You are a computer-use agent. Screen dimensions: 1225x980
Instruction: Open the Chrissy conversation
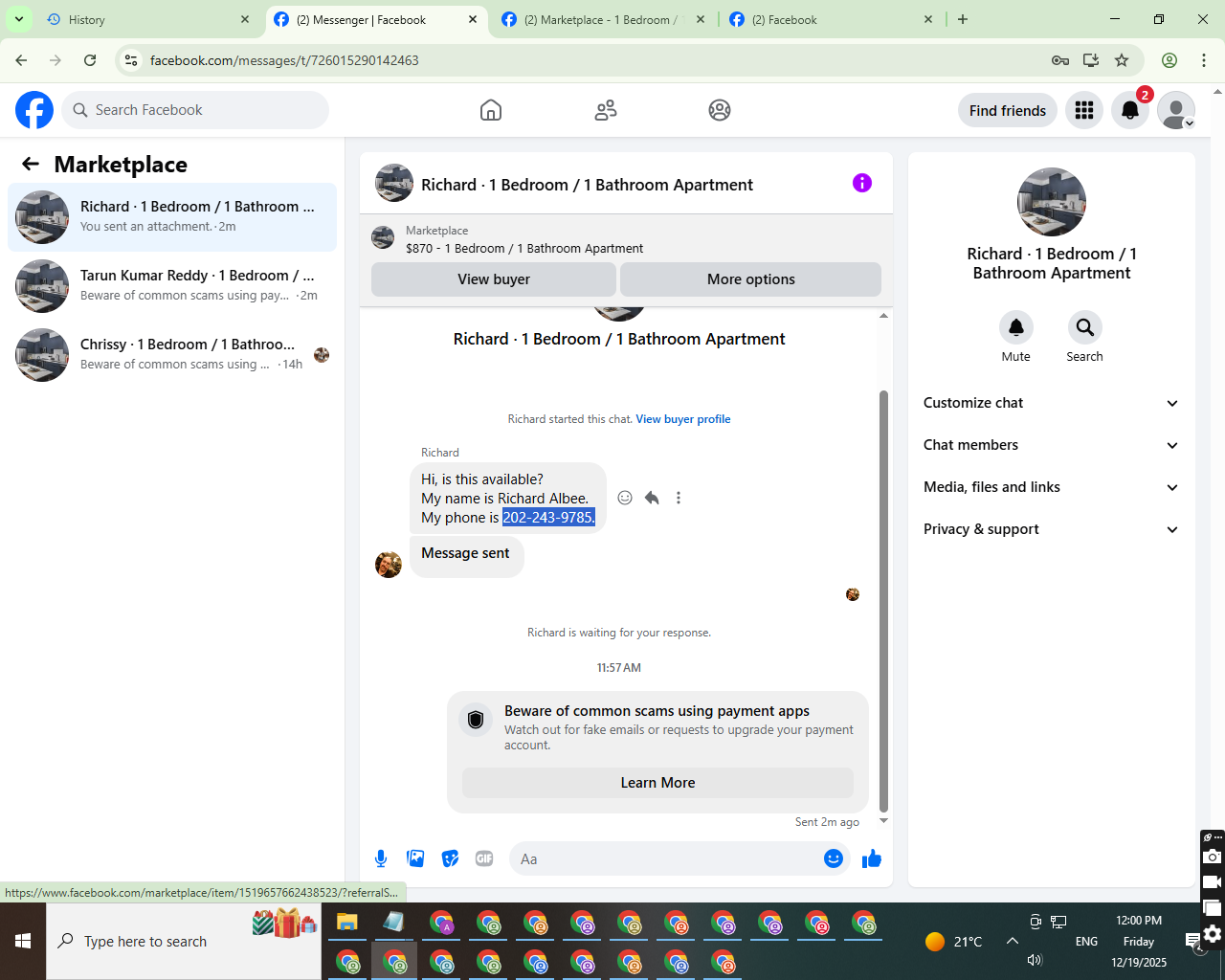172,355
